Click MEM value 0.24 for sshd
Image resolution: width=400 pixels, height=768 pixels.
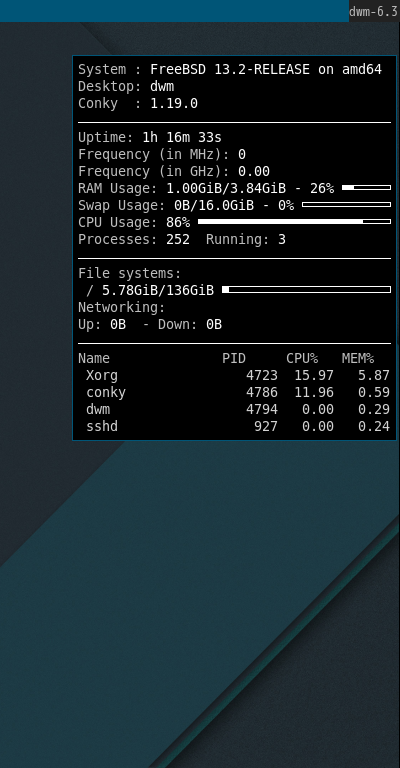(x=374, y=427)
